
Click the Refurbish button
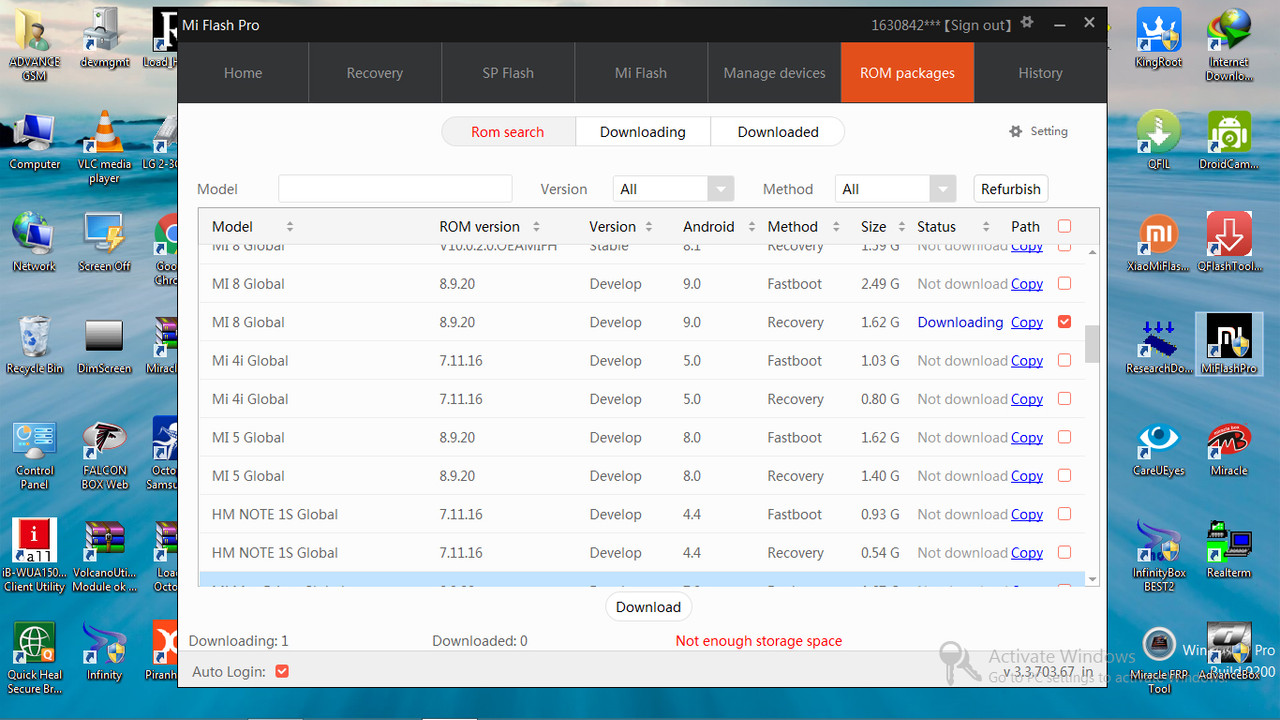click(1011, 189)
